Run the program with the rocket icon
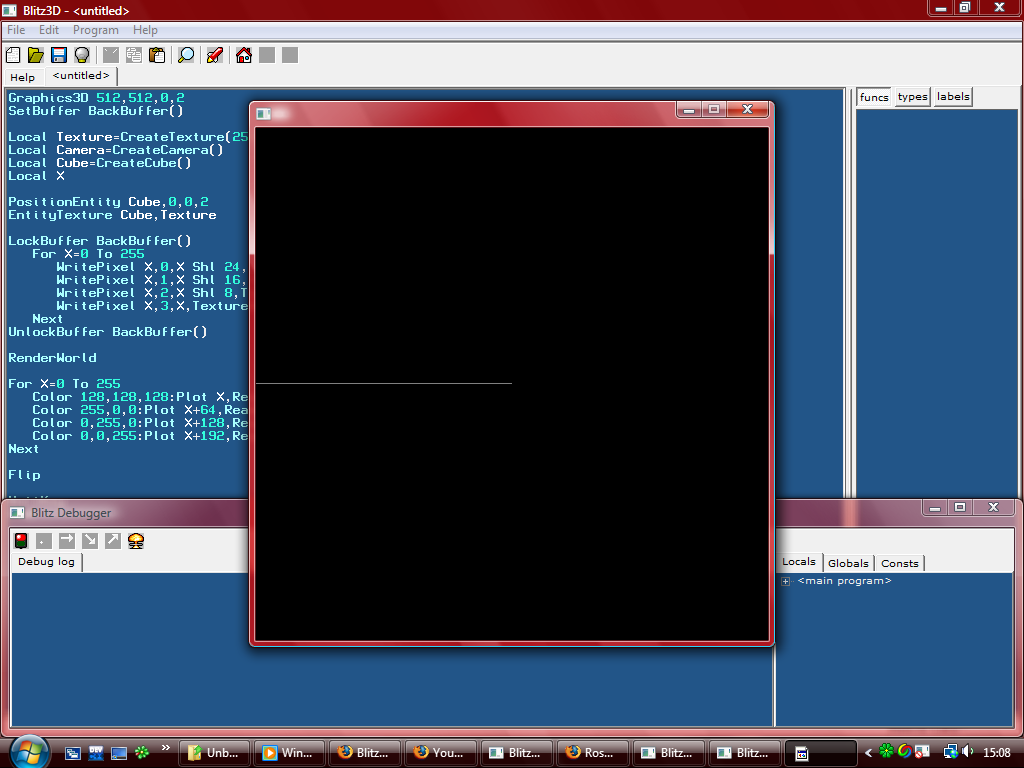This screenshot has height=768, width=1024. point(214,55)
